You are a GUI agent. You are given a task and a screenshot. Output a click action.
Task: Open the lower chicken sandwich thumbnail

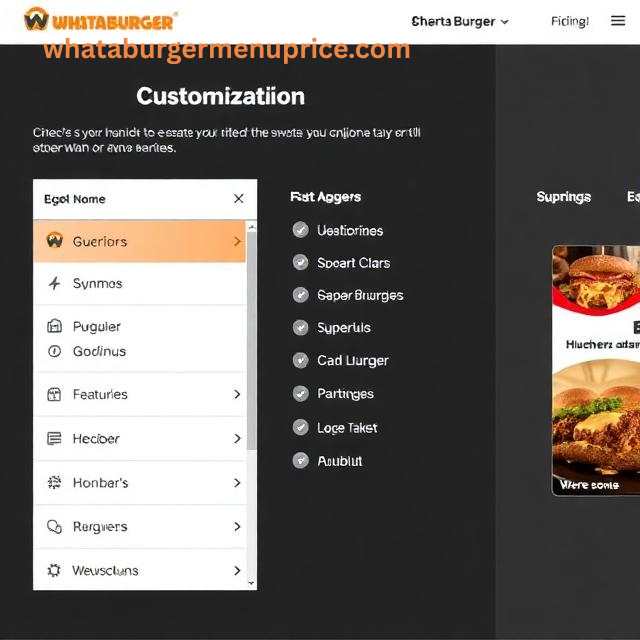pos(596,427)
